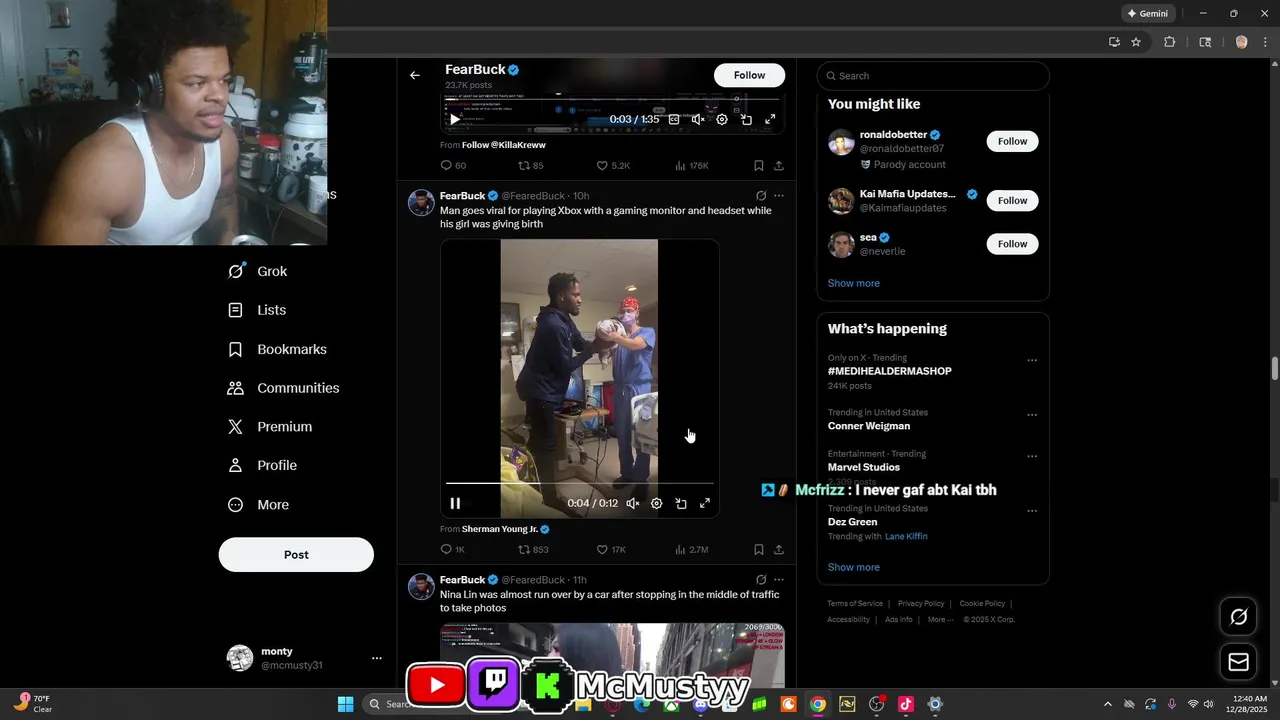Open Grok in the left sidebar
This screenshot has width=1280, height=720.
[x=258, y=271]
